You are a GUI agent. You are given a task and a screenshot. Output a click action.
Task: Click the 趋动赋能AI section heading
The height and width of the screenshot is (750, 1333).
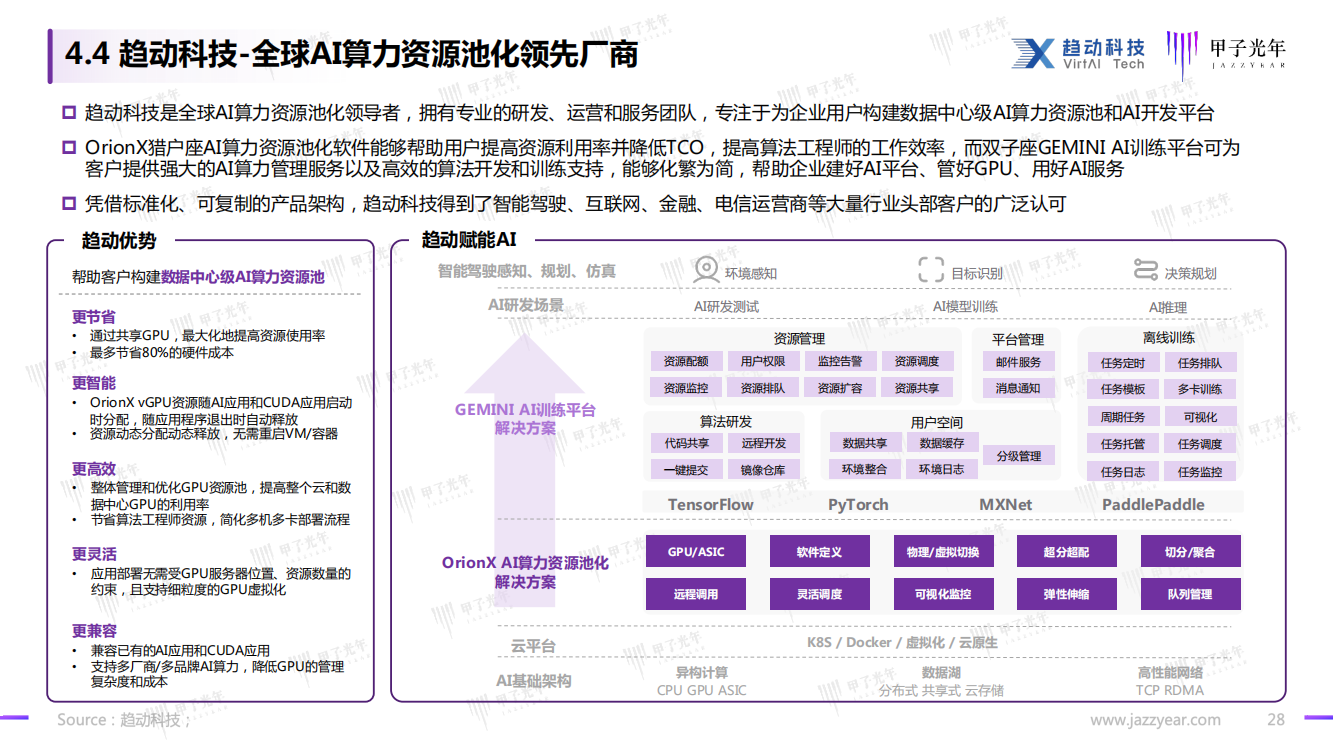[468, 240]
